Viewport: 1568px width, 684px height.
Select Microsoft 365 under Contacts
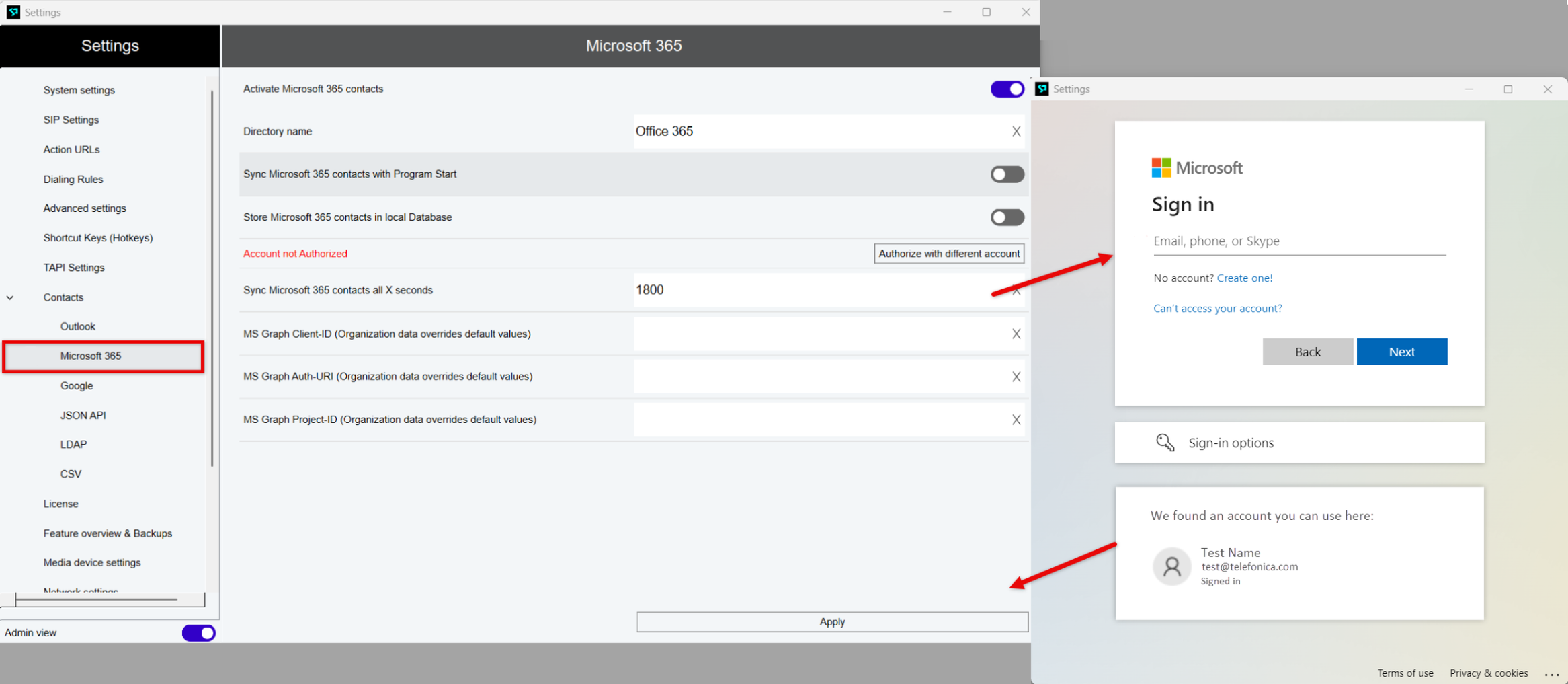tap(104, 356)
